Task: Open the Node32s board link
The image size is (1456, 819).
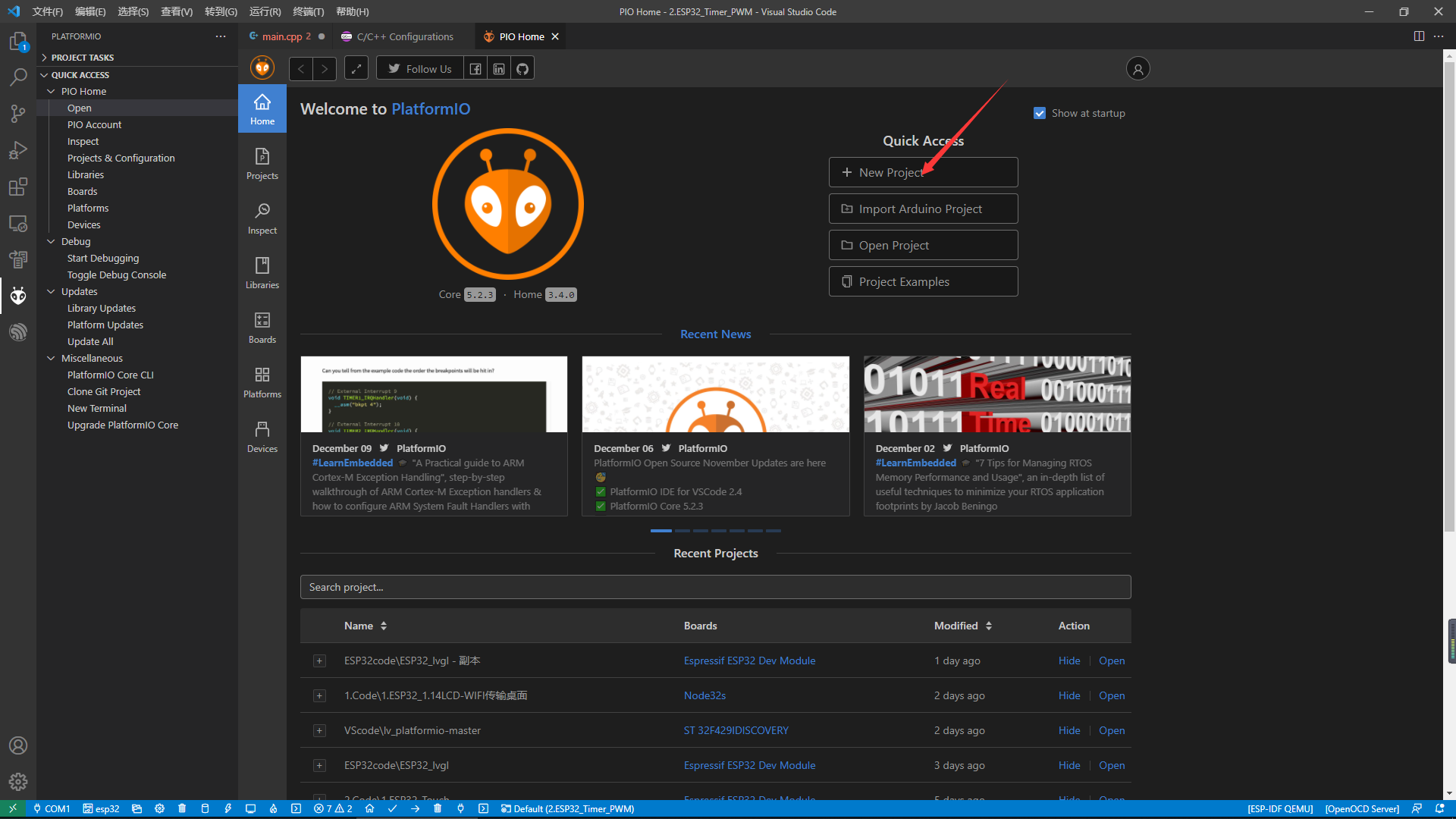Action: (704, 695)
